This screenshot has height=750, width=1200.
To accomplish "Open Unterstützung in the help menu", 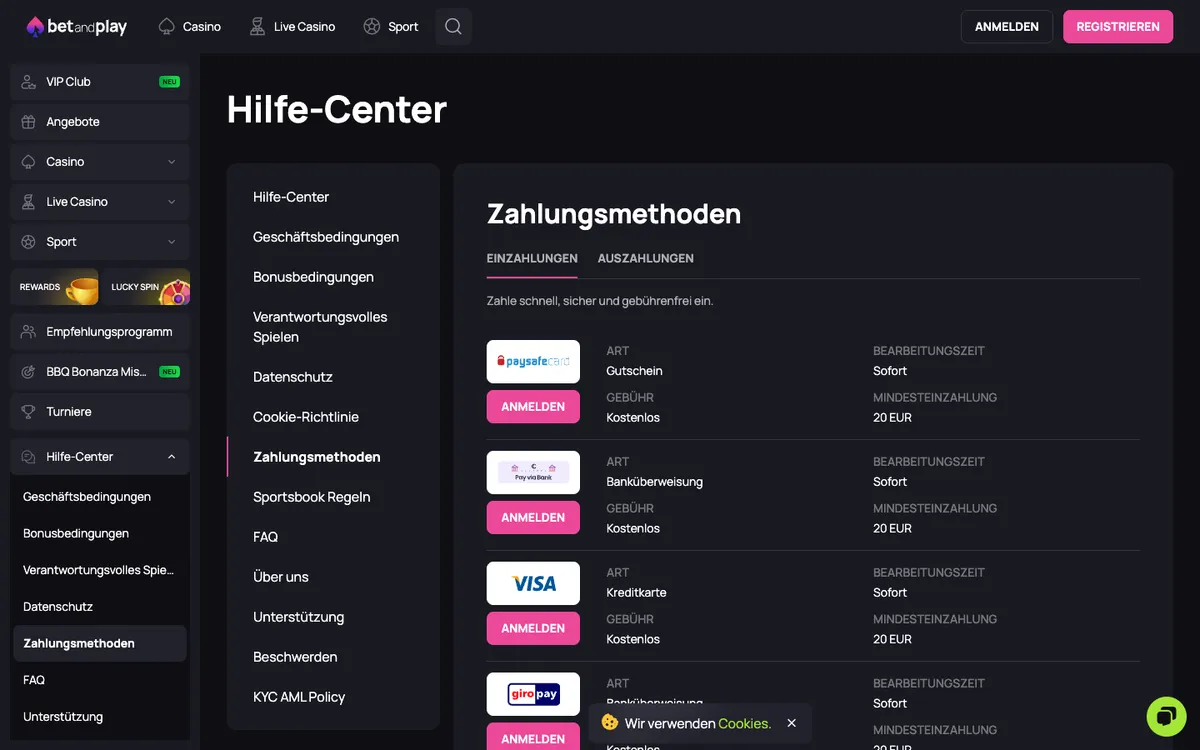I will [299, 617].
